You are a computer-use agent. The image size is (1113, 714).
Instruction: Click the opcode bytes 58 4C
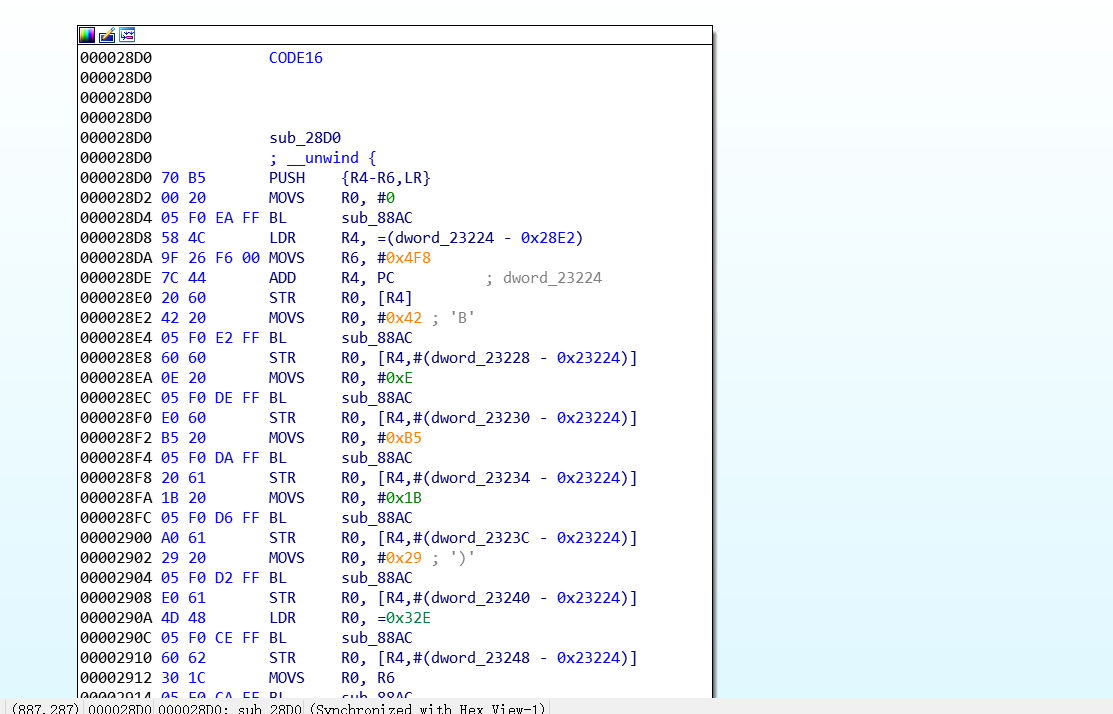(183, 238)
